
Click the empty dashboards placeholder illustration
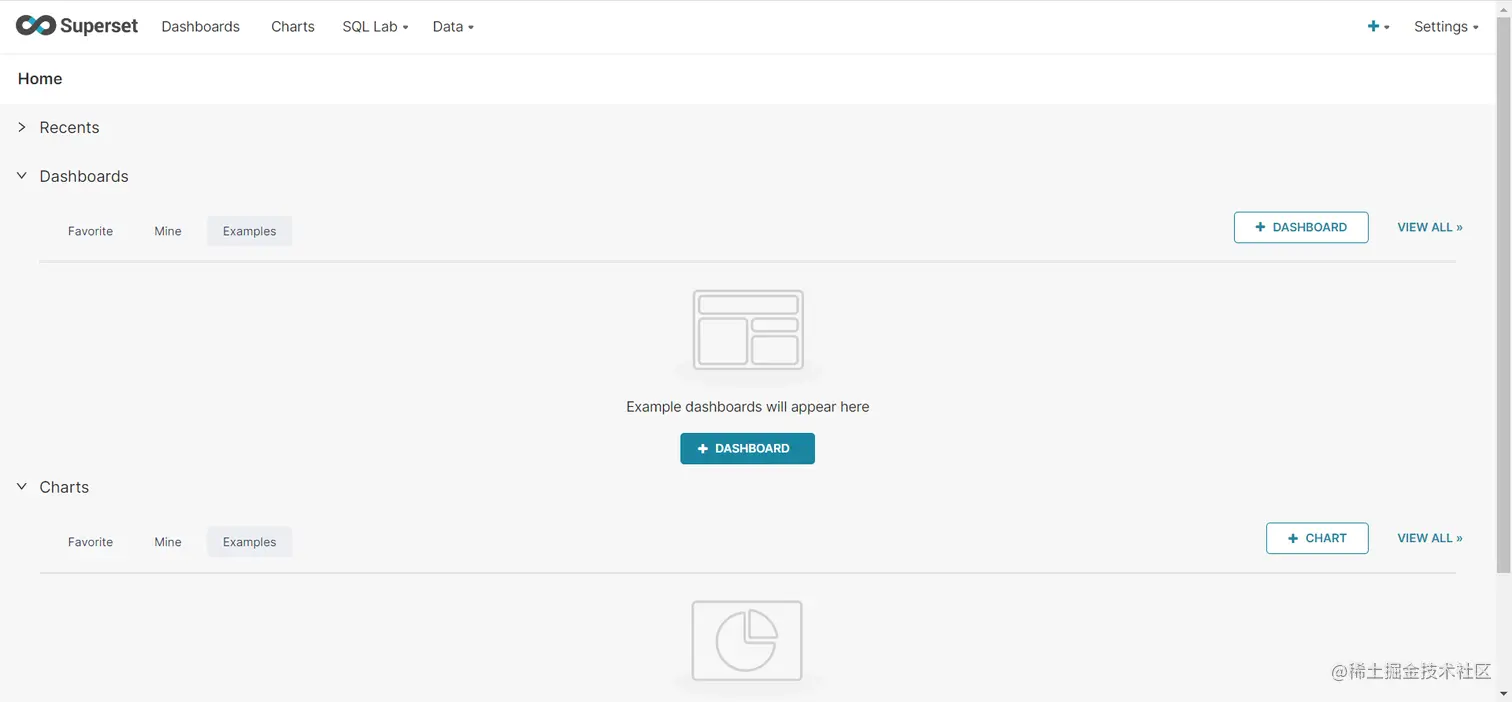click(x=748, y=331)
